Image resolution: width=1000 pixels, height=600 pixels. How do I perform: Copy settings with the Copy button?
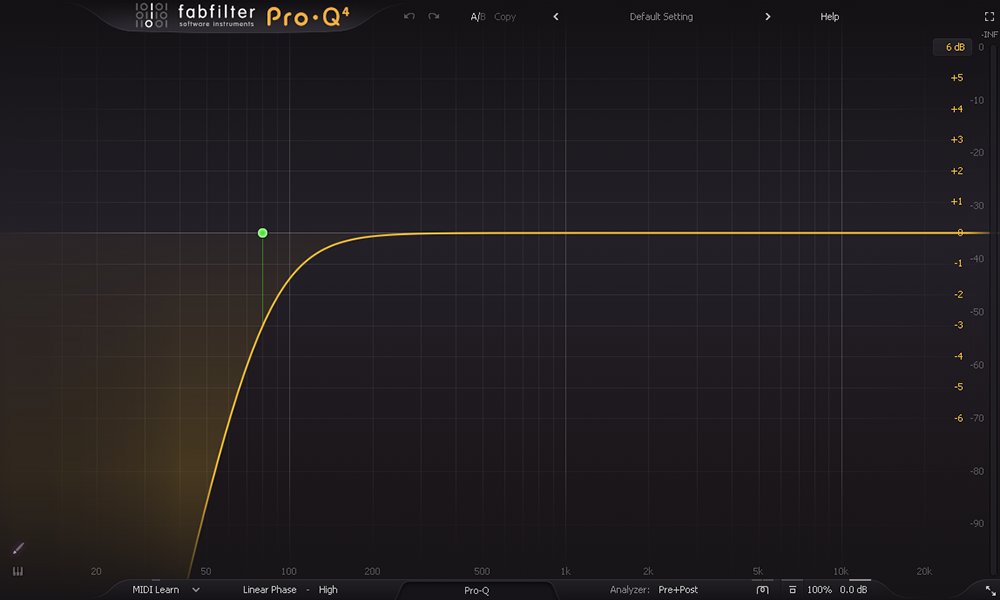pos(505,17)
